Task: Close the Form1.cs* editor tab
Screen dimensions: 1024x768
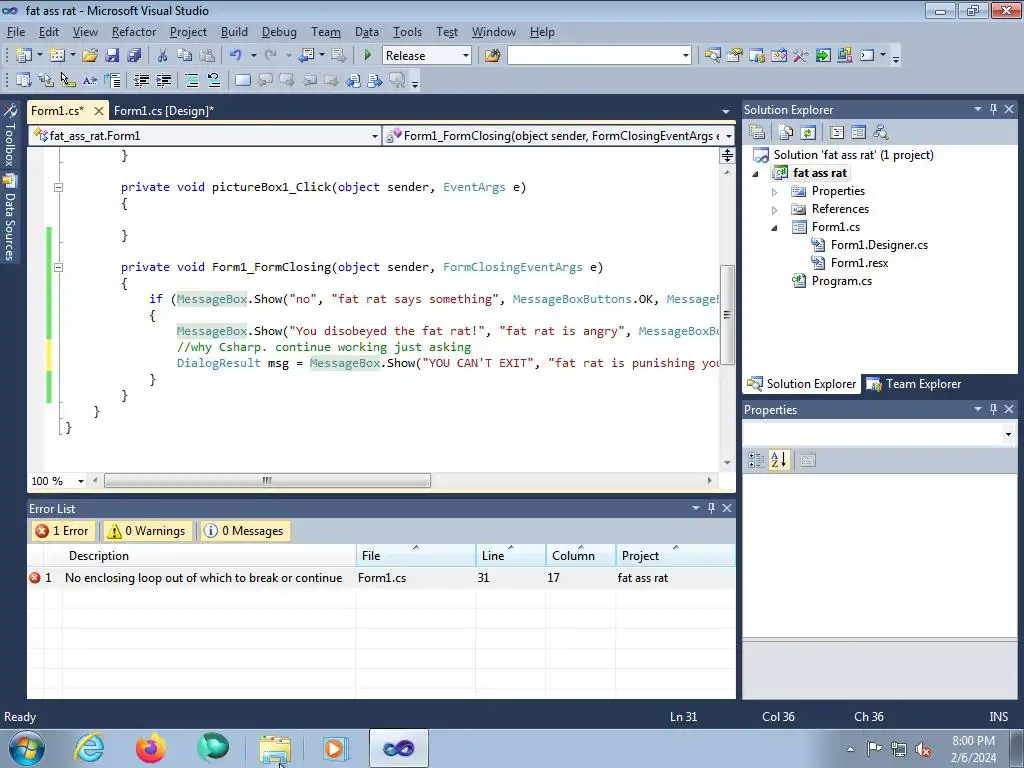Action: [99, 111]
